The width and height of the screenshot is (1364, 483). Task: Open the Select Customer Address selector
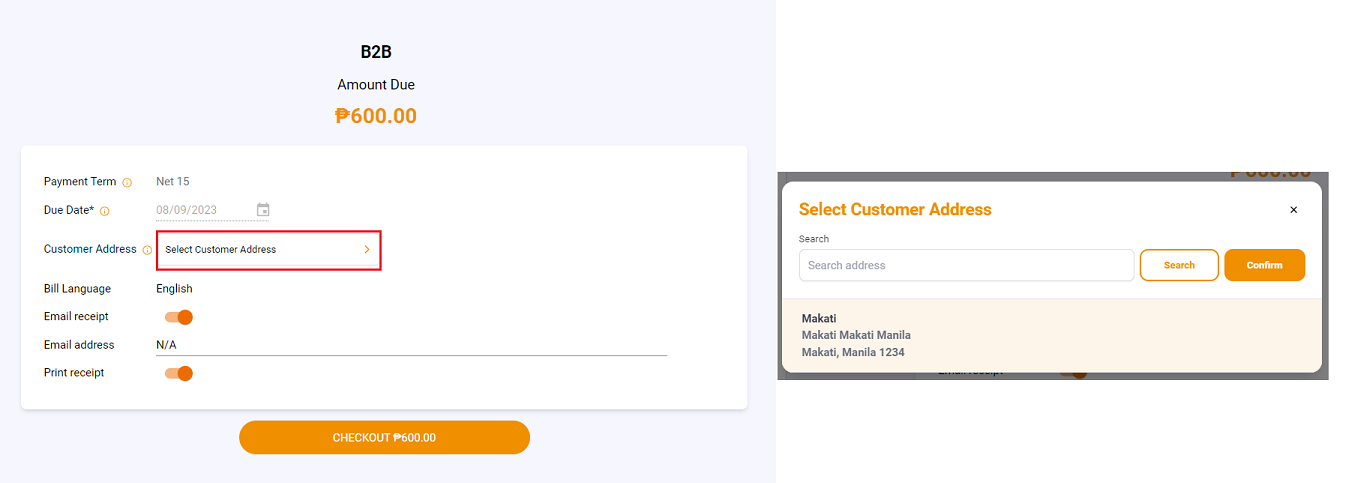point(269,249)
